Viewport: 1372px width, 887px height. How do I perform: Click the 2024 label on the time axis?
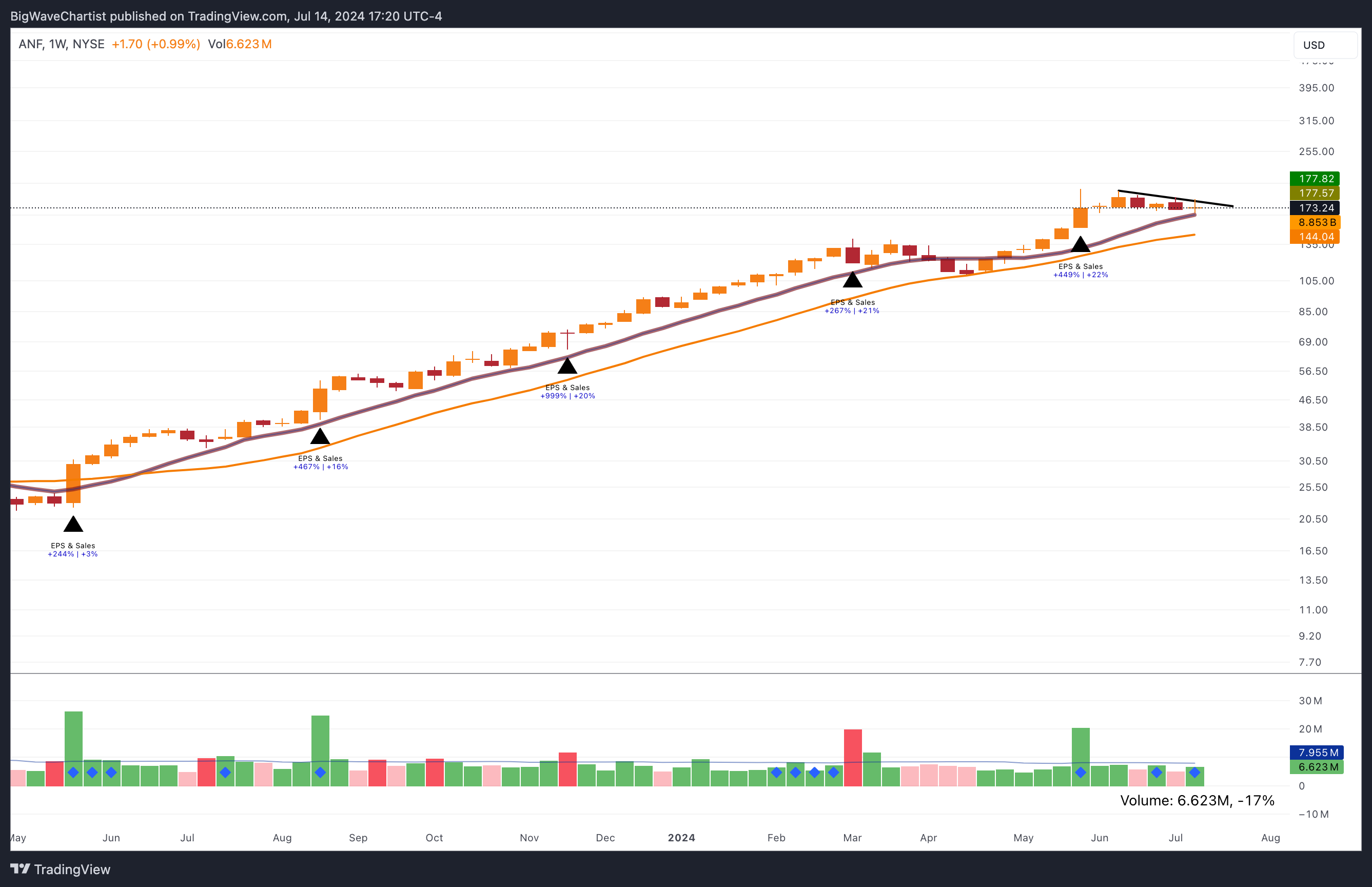[681, 838]
